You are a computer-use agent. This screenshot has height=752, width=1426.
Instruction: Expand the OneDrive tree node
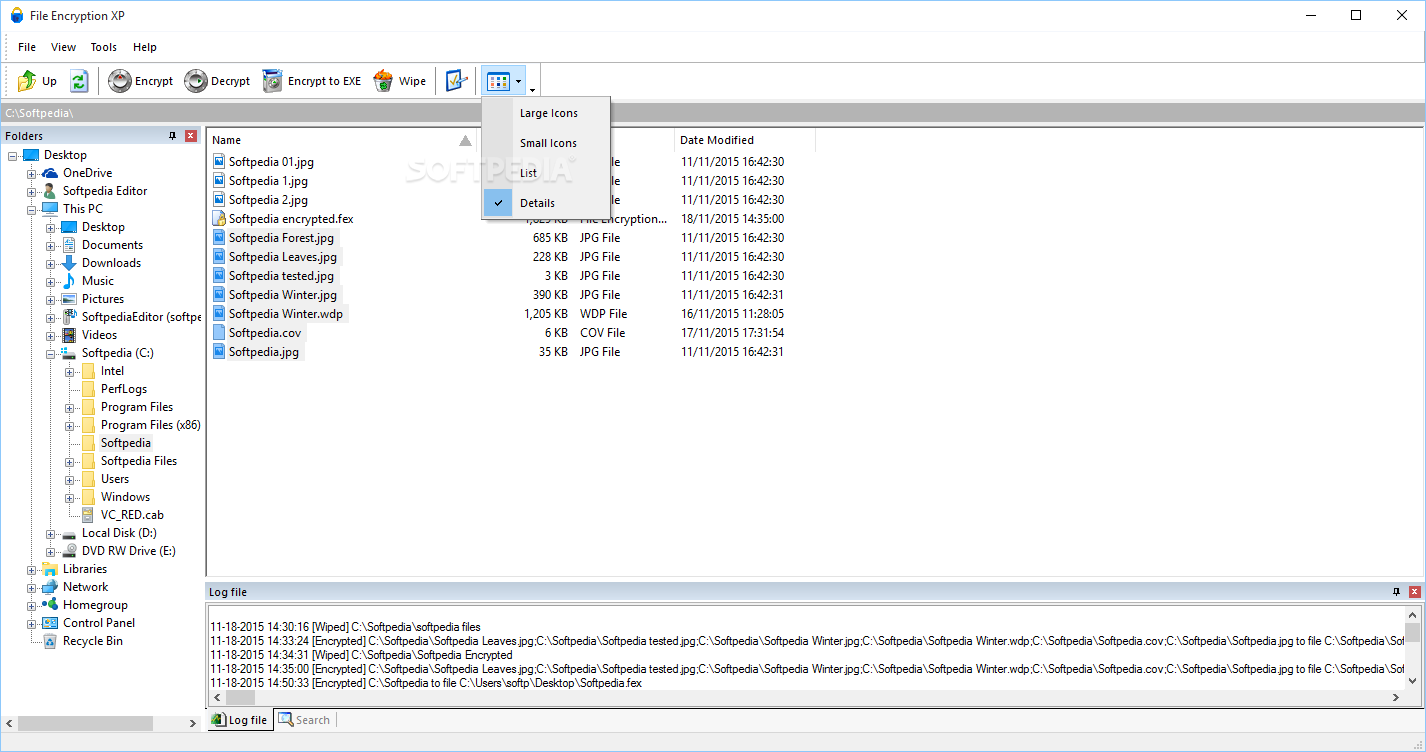pyautogui.click(x=32, y=174)
